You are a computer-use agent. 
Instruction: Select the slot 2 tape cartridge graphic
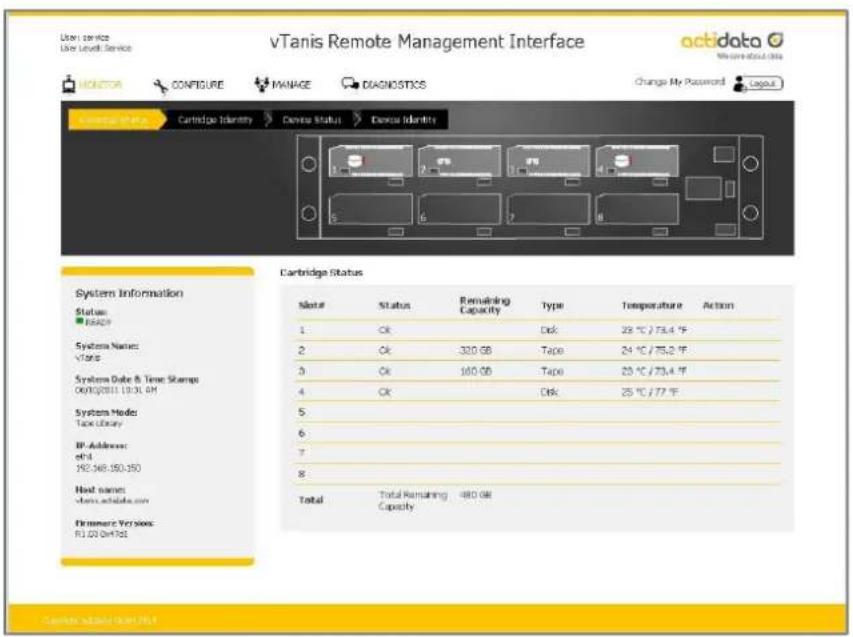pyautogui.click(x=460, y=160)
